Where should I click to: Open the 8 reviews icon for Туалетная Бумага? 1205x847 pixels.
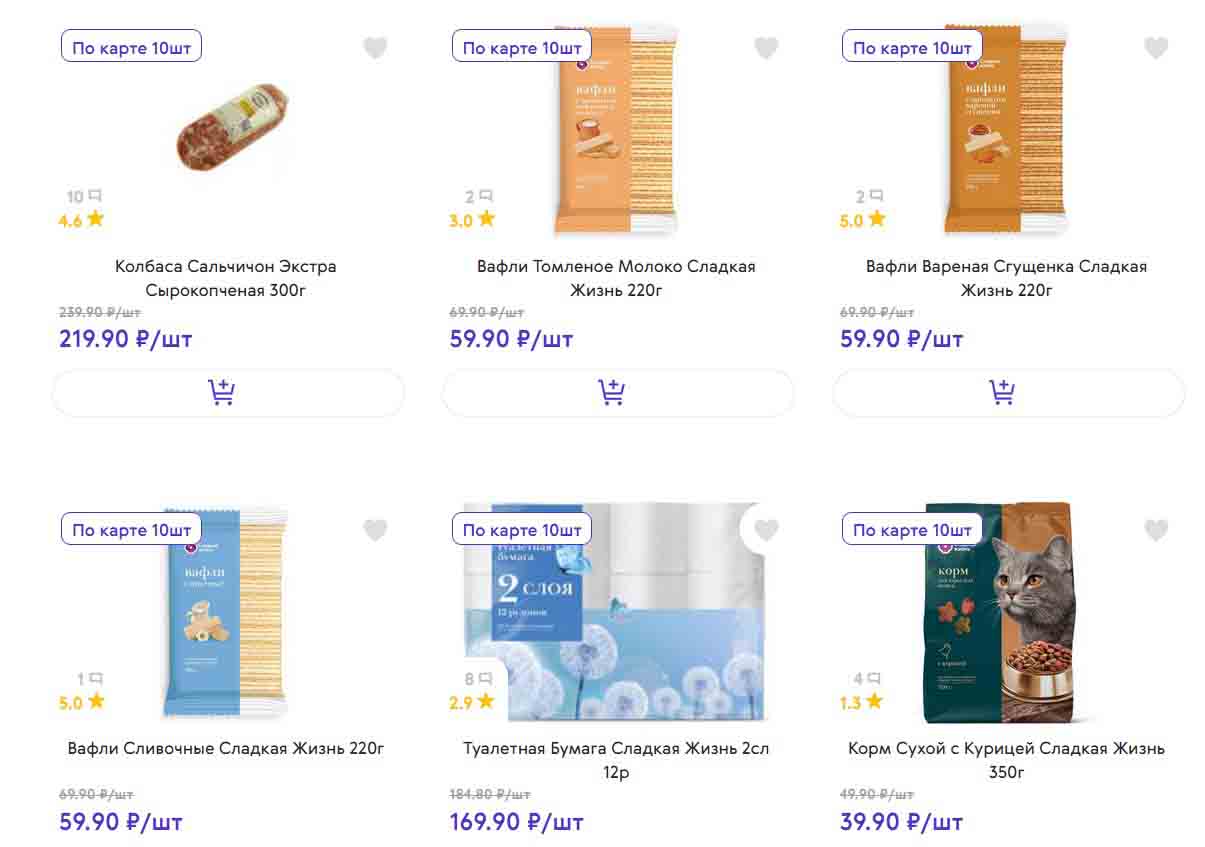click(x=479, y=679)
